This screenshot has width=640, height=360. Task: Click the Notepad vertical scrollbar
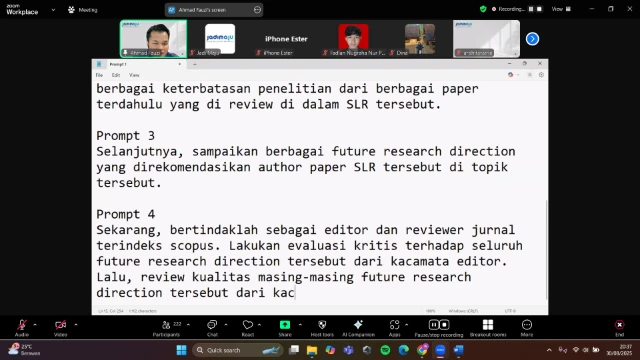point(547,250)
